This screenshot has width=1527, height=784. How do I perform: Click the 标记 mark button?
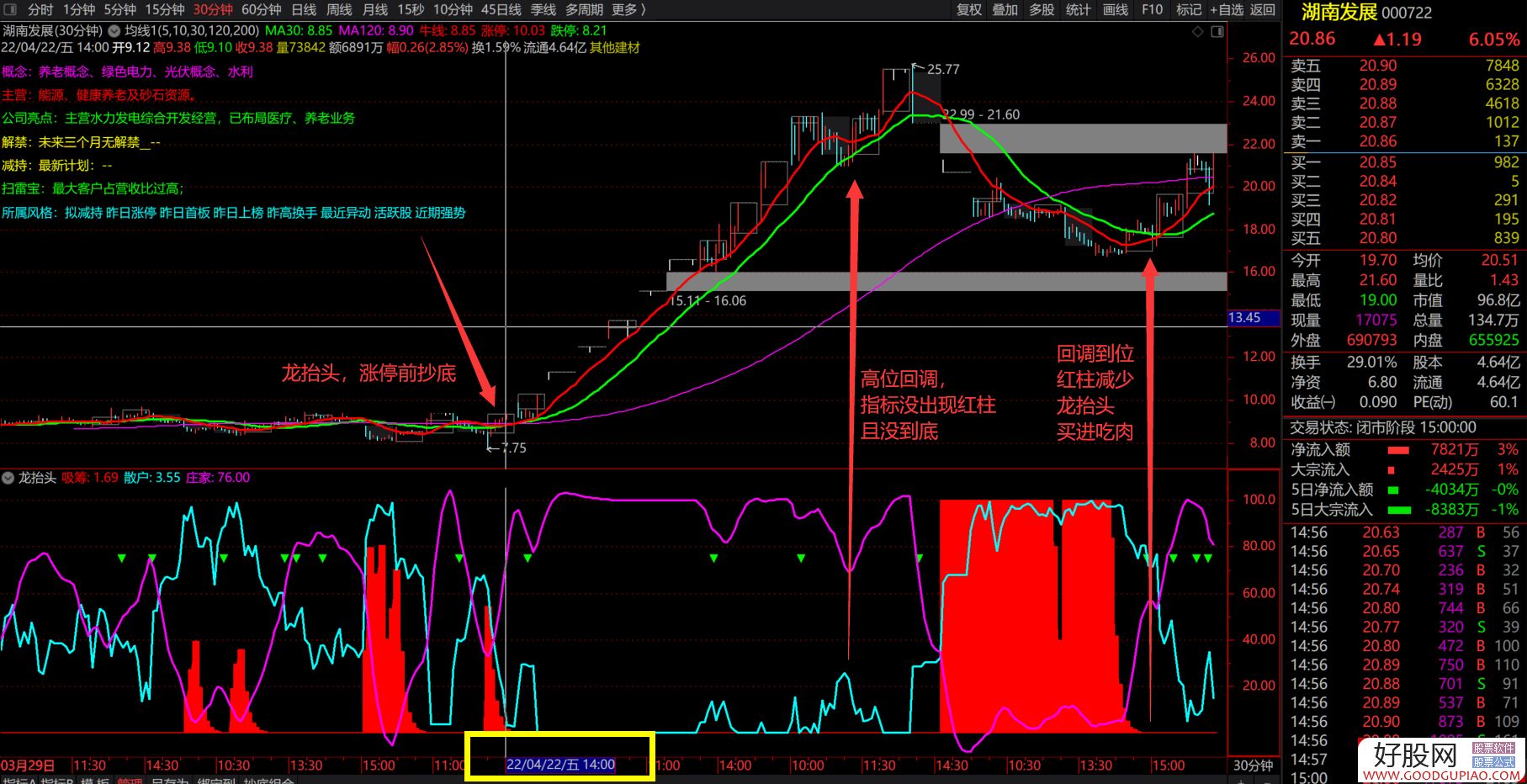pyautogui.click(x=1189, y=9)
